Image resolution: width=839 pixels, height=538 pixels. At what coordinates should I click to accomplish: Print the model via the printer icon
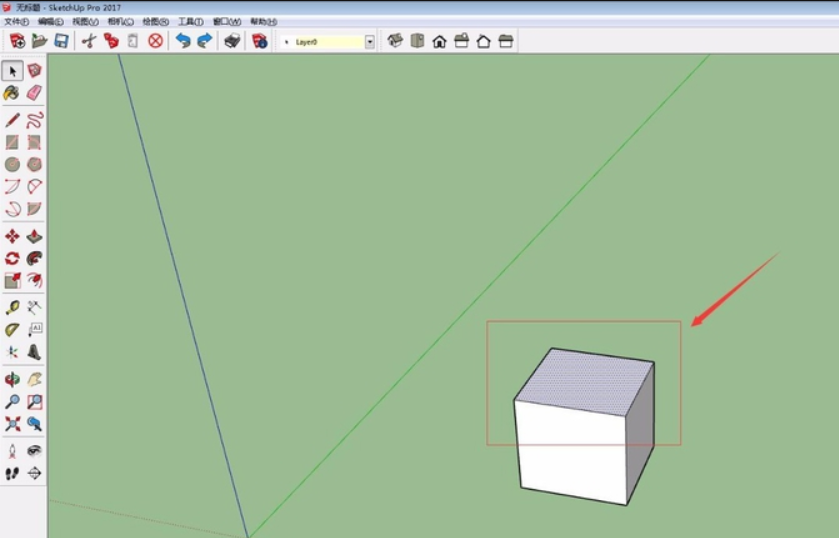click(x=232, y=41)
